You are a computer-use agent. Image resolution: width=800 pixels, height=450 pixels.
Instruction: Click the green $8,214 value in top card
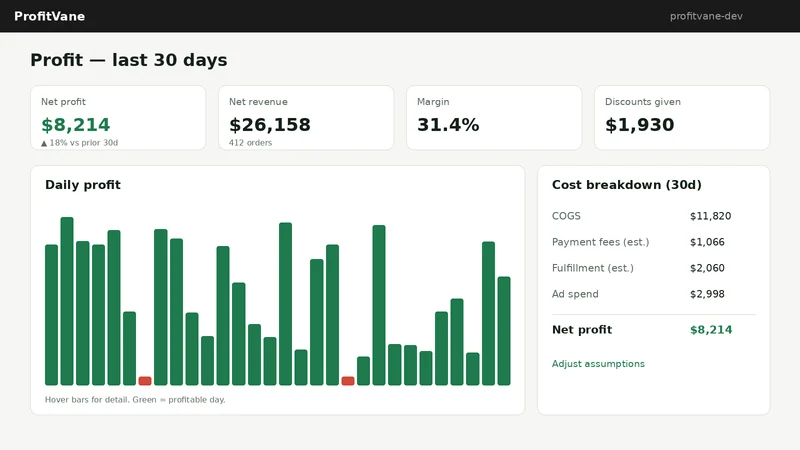click(76, 124)
